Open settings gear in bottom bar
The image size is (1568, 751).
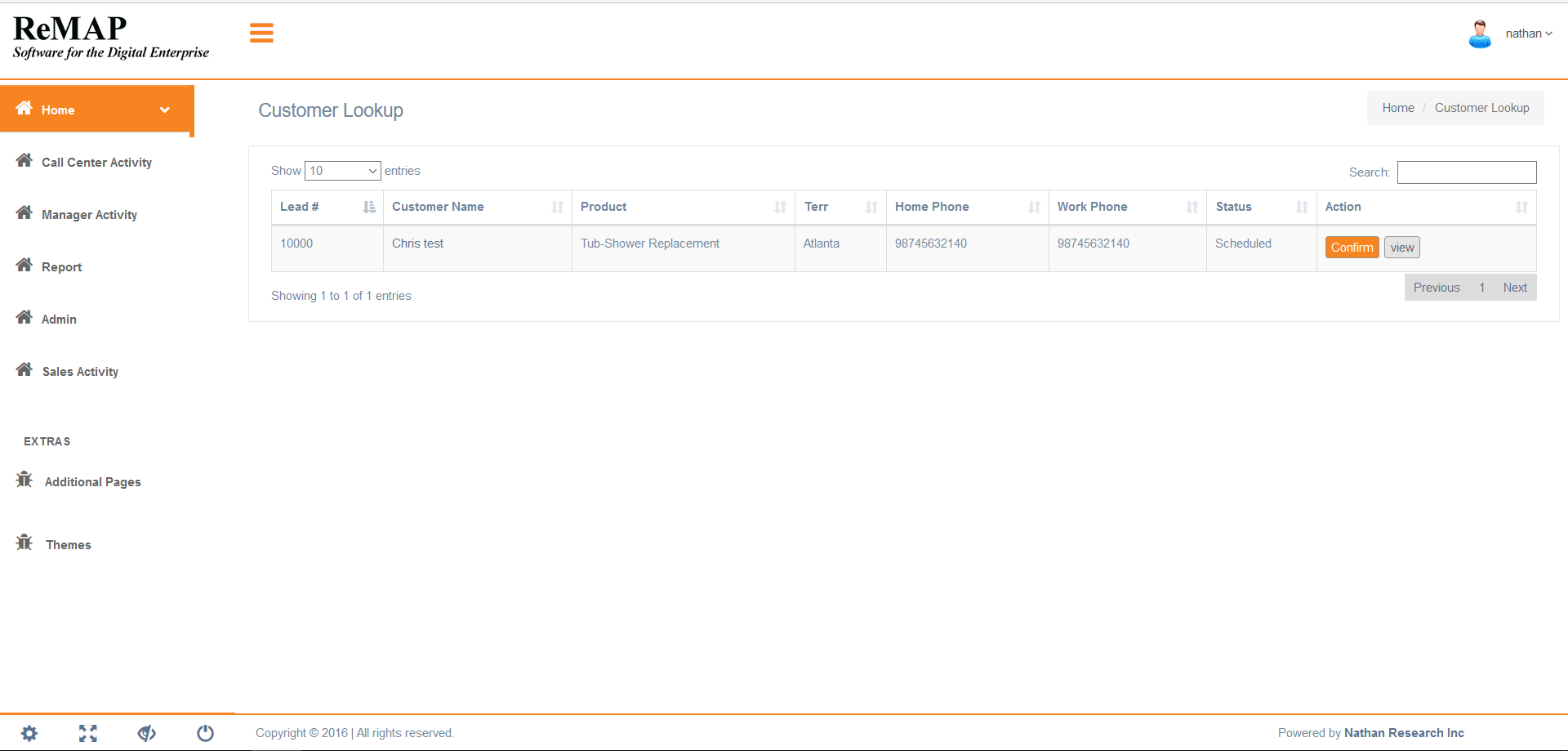[x=29, y=733]
